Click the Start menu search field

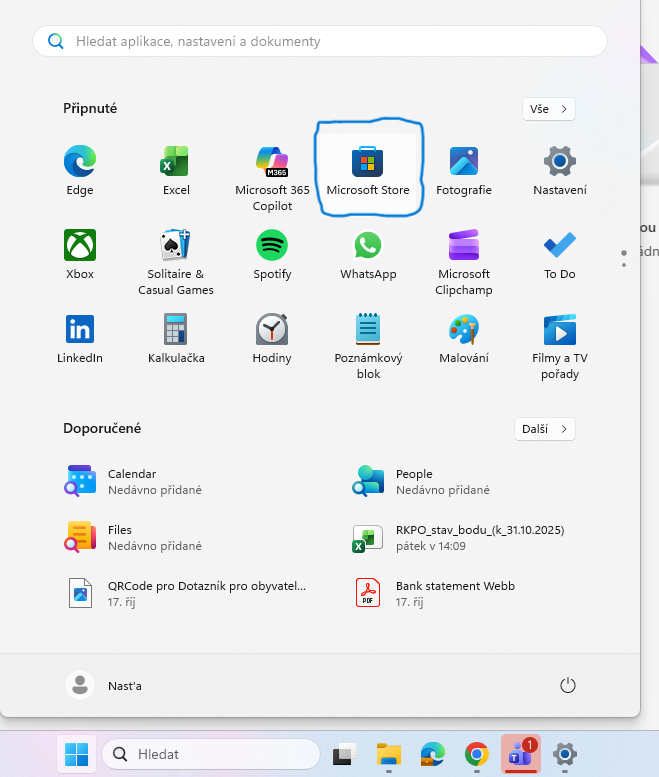point(320,41)
